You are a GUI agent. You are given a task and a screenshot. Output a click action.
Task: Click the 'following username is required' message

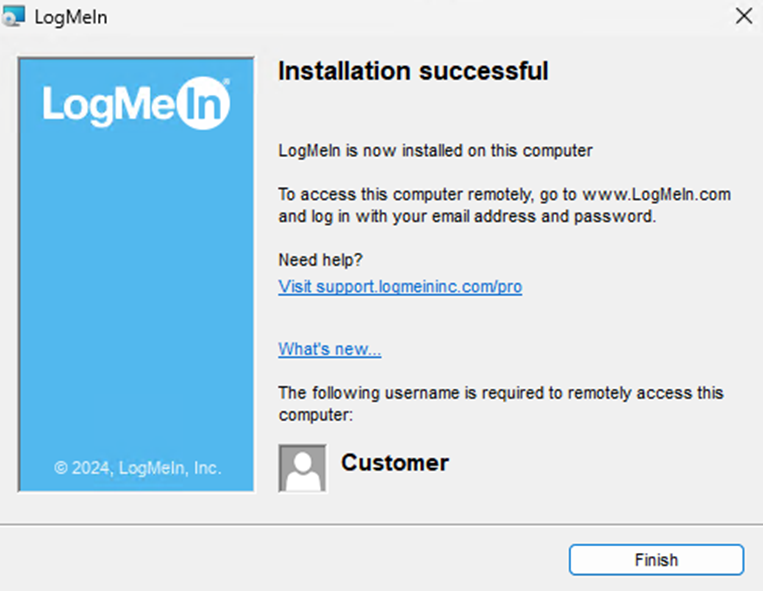(500, 393)
